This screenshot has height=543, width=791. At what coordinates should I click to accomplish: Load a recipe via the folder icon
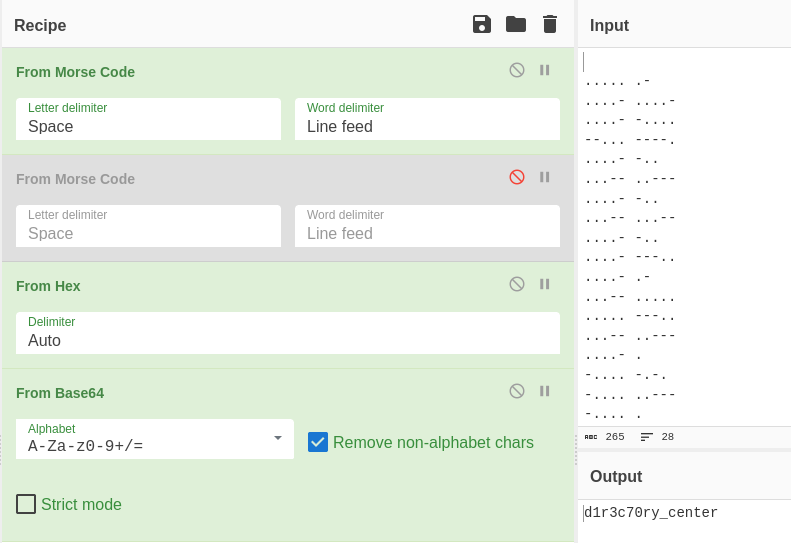[516, 24]
